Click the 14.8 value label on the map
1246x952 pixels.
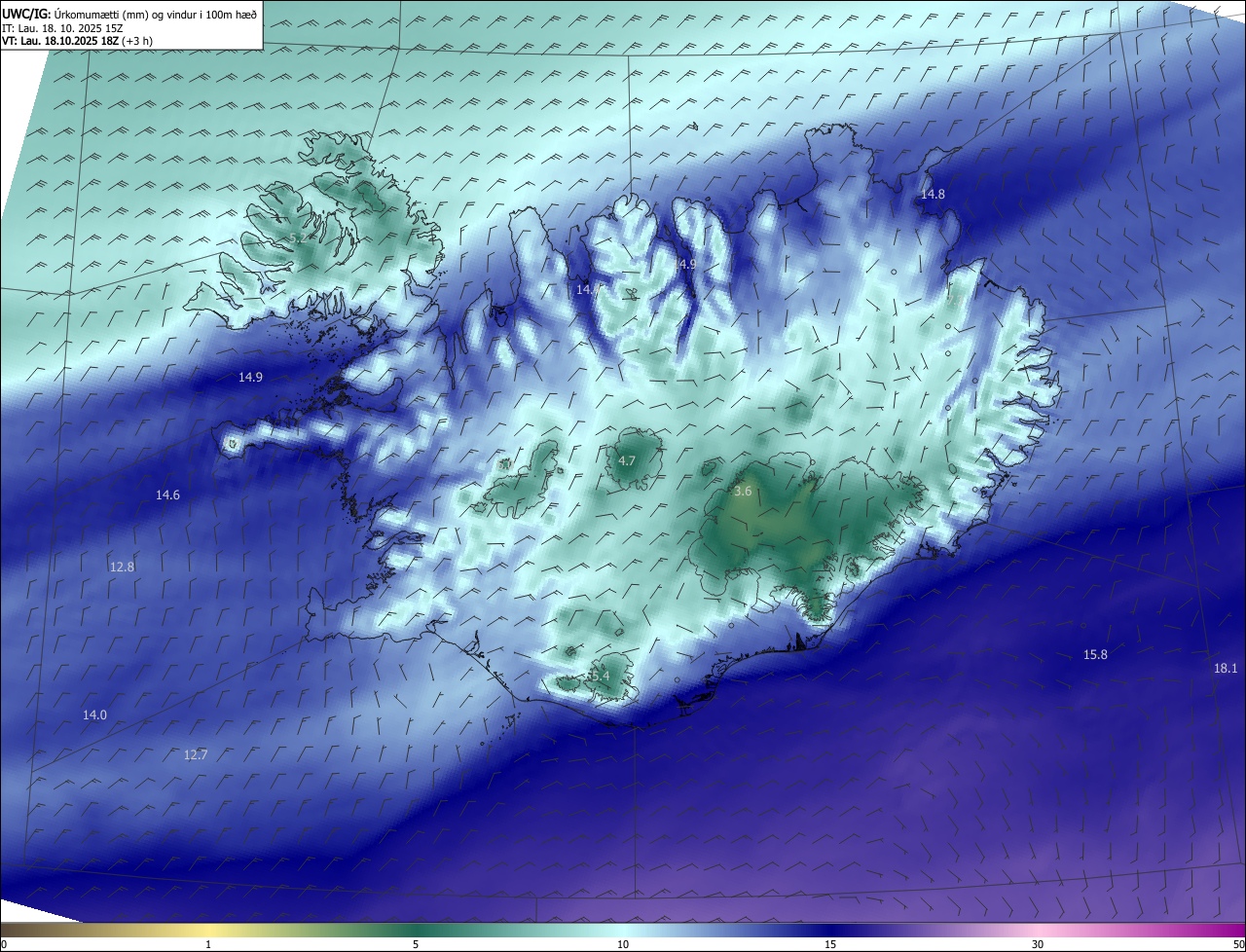933,194
